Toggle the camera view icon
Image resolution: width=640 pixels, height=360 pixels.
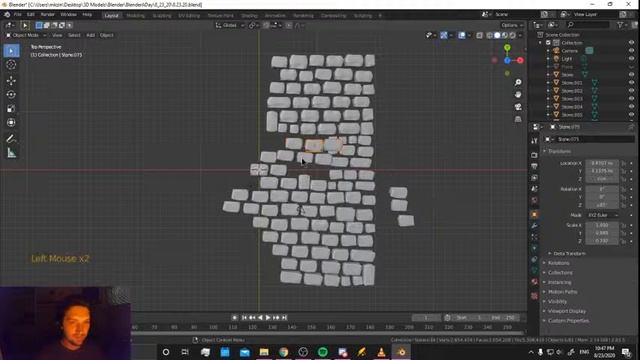tap(518, 107)
